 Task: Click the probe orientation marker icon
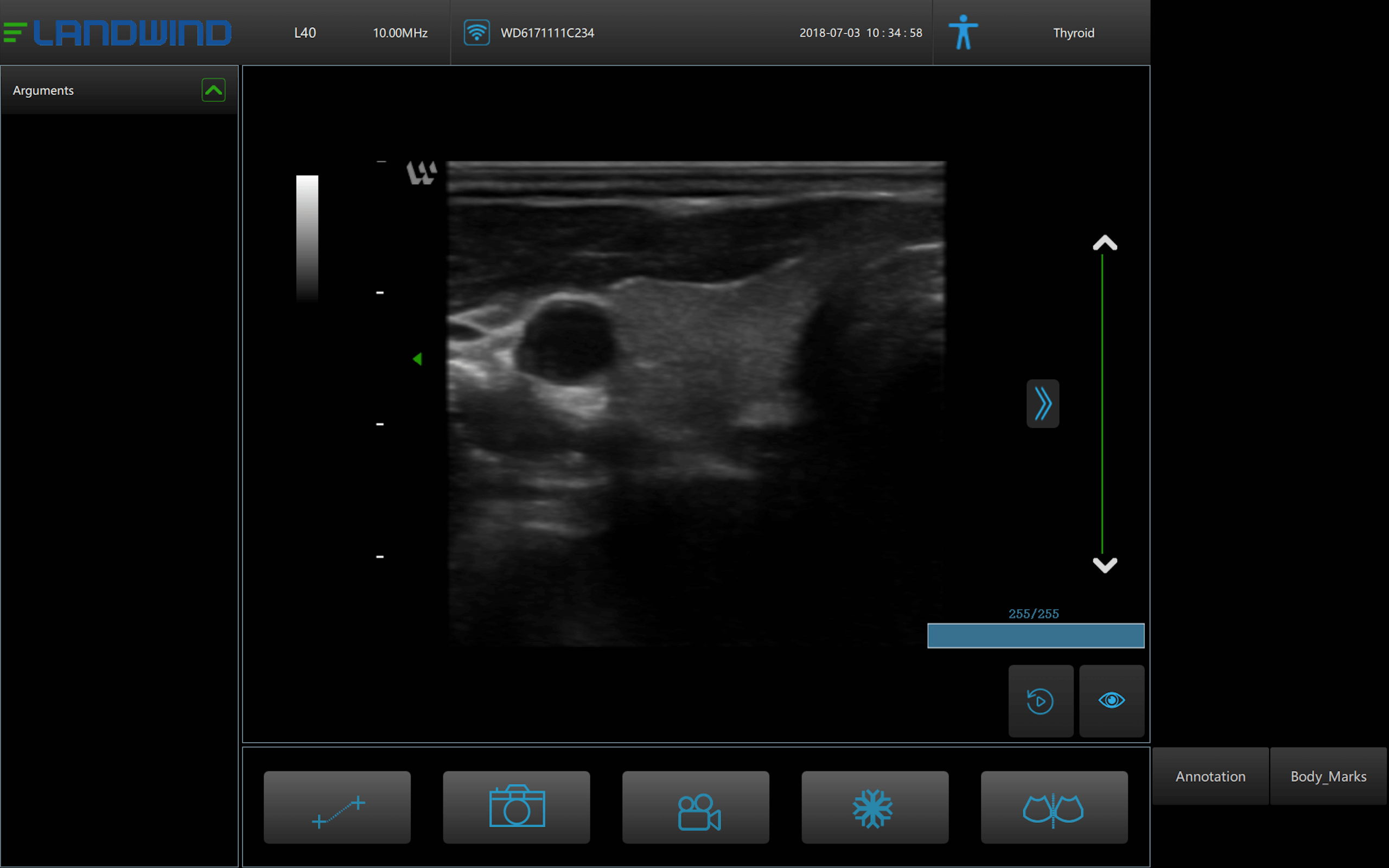[422, 172]
